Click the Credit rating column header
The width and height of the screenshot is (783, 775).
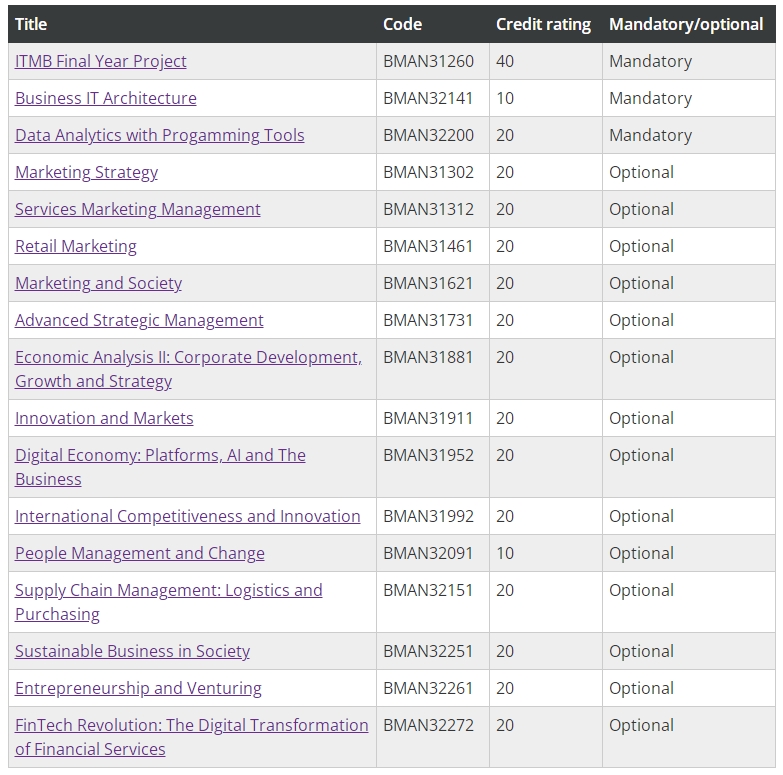(543, 24)
